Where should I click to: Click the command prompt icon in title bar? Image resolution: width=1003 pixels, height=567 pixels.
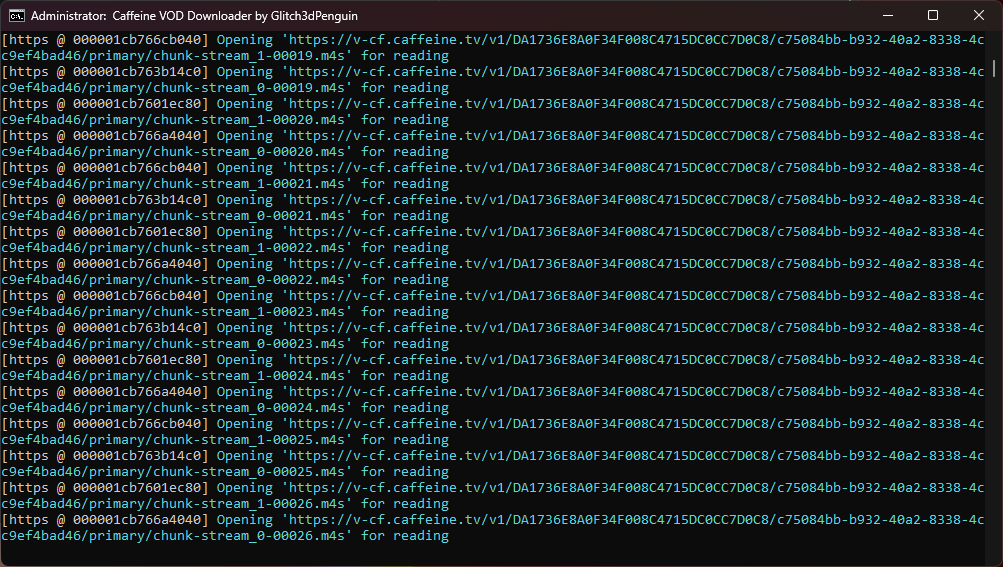(17, 15)
